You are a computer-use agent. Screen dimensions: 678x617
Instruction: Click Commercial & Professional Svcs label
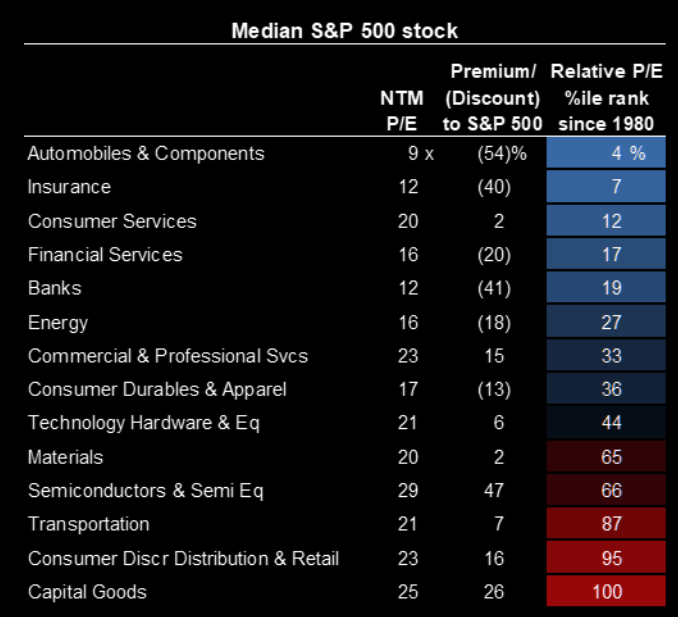click(168, 356)
